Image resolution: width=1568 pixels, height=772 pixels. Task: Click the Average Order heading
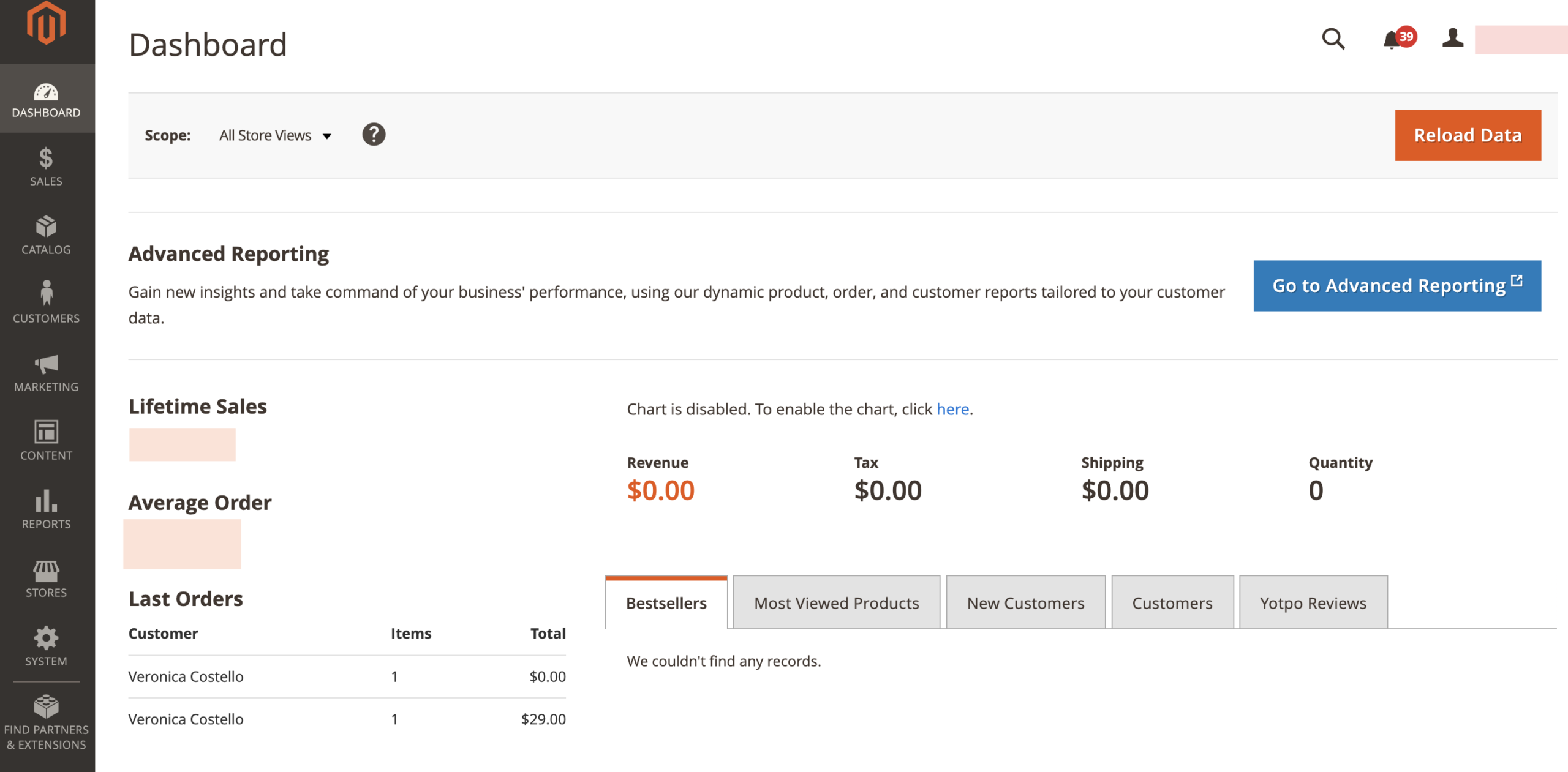point(200,503)
